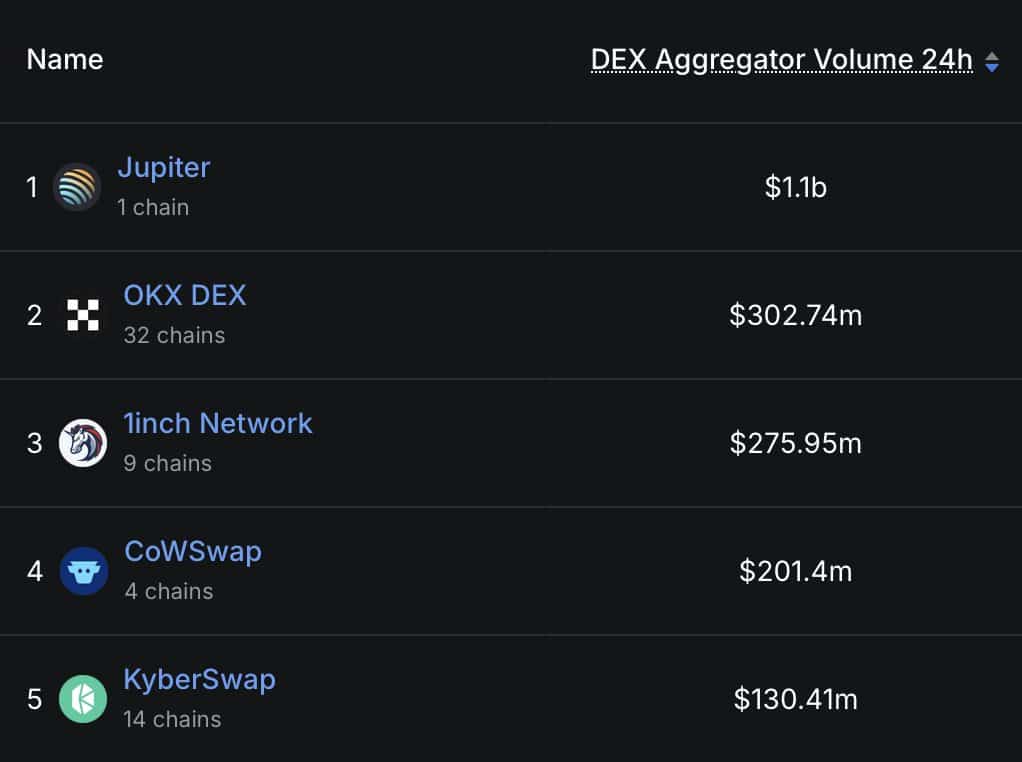Sort by DEX Aggregator Volume 24h header
The image size is (1022, 762).
(781, 60)
